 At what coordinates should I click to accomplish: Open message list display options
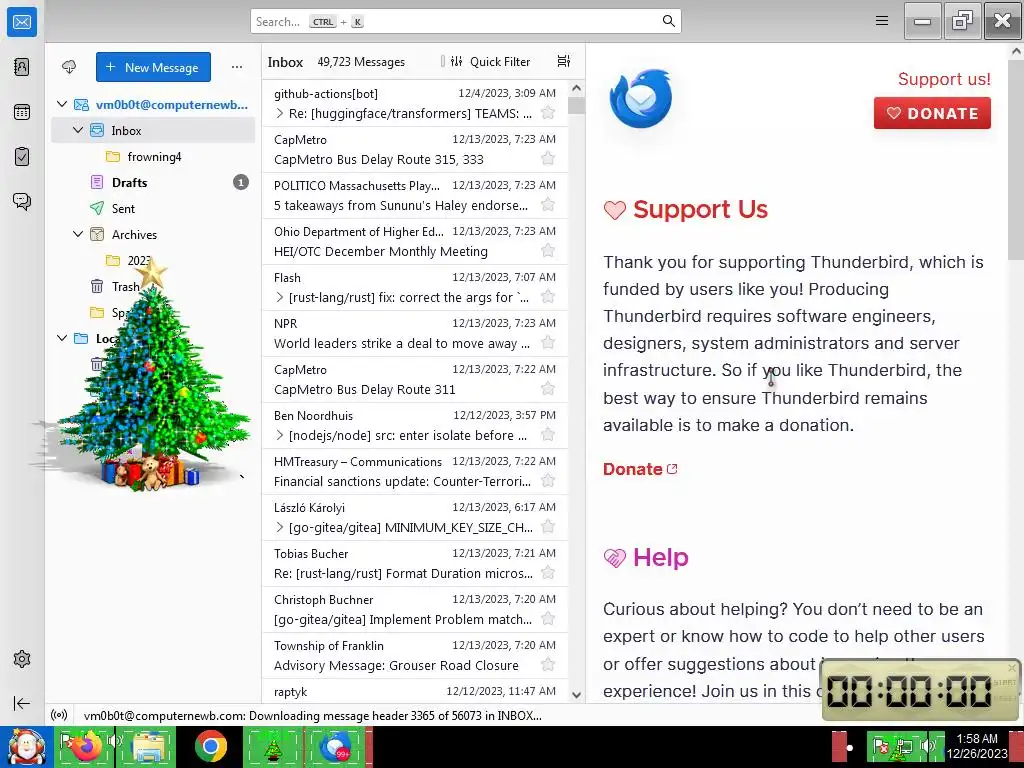[564, 61]
